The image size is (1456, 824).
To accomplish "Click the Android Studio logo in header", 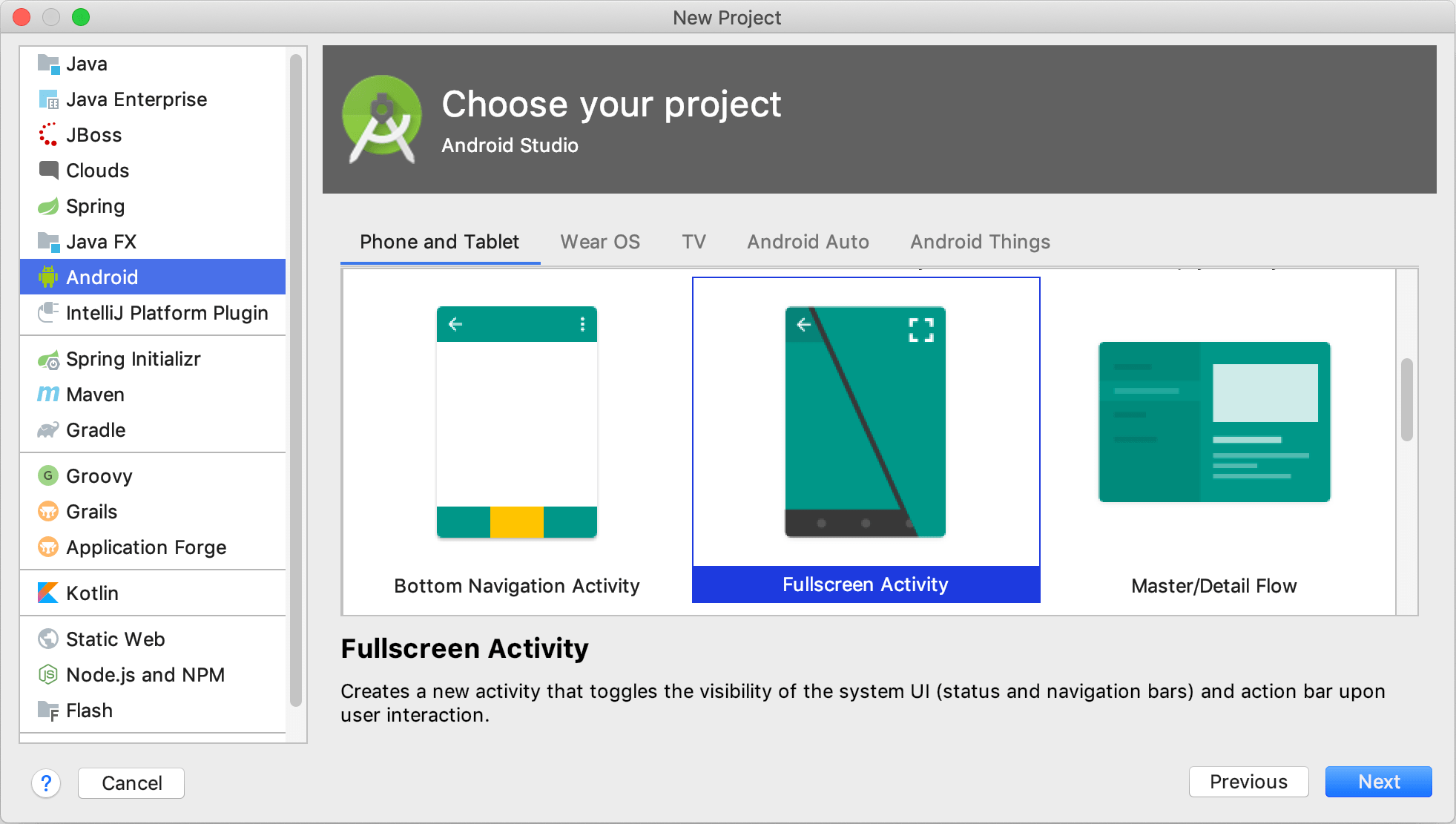I will click(x=382, y=119).
